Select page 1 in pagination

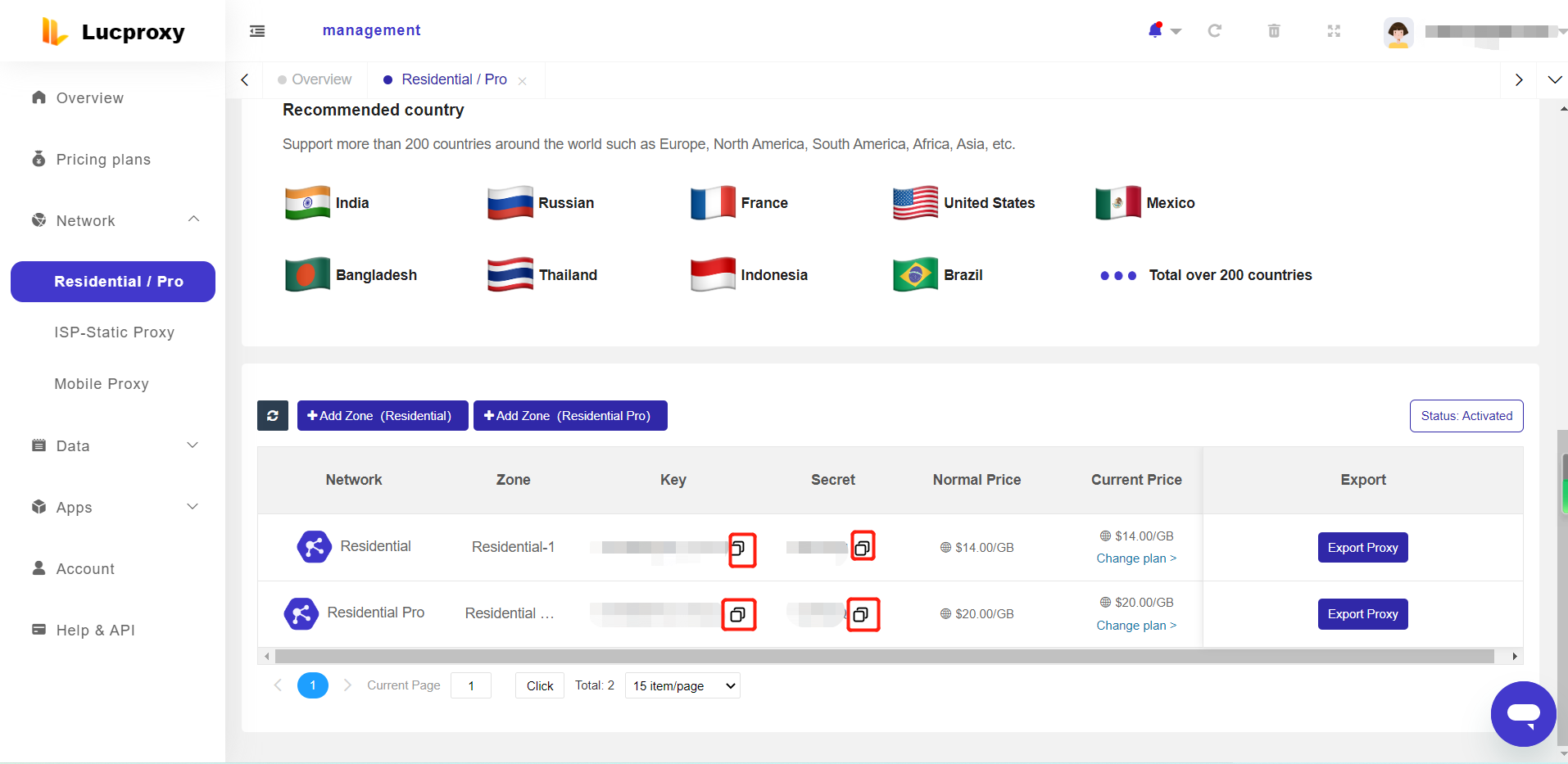click(313, 685)
